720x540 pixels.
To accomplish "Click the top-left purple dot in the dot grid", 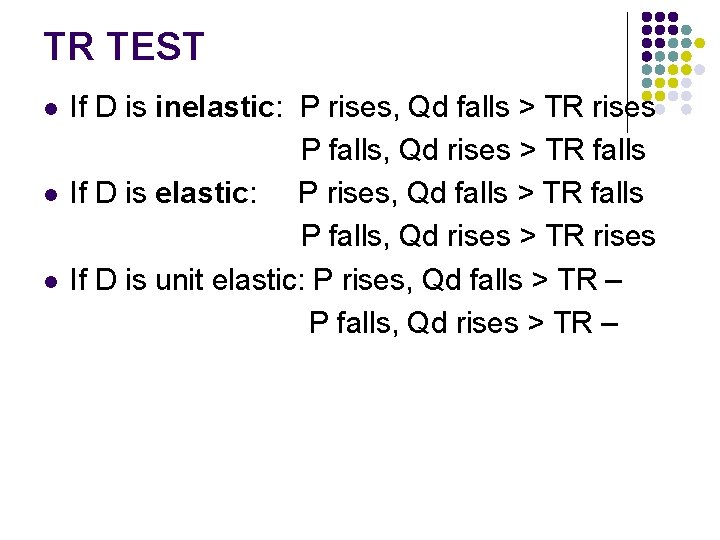I will click(647, 17).
